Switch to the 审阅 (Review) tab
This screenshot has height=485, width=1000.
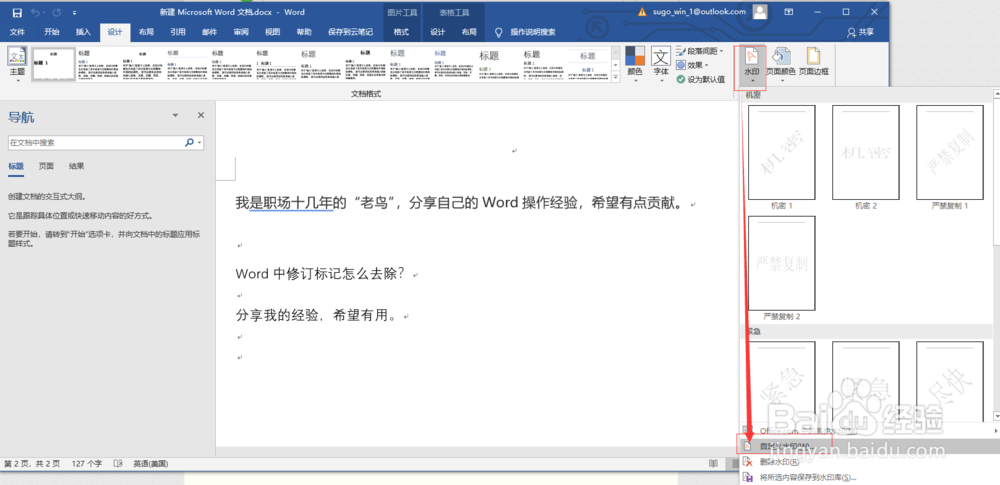click(241, 32)
